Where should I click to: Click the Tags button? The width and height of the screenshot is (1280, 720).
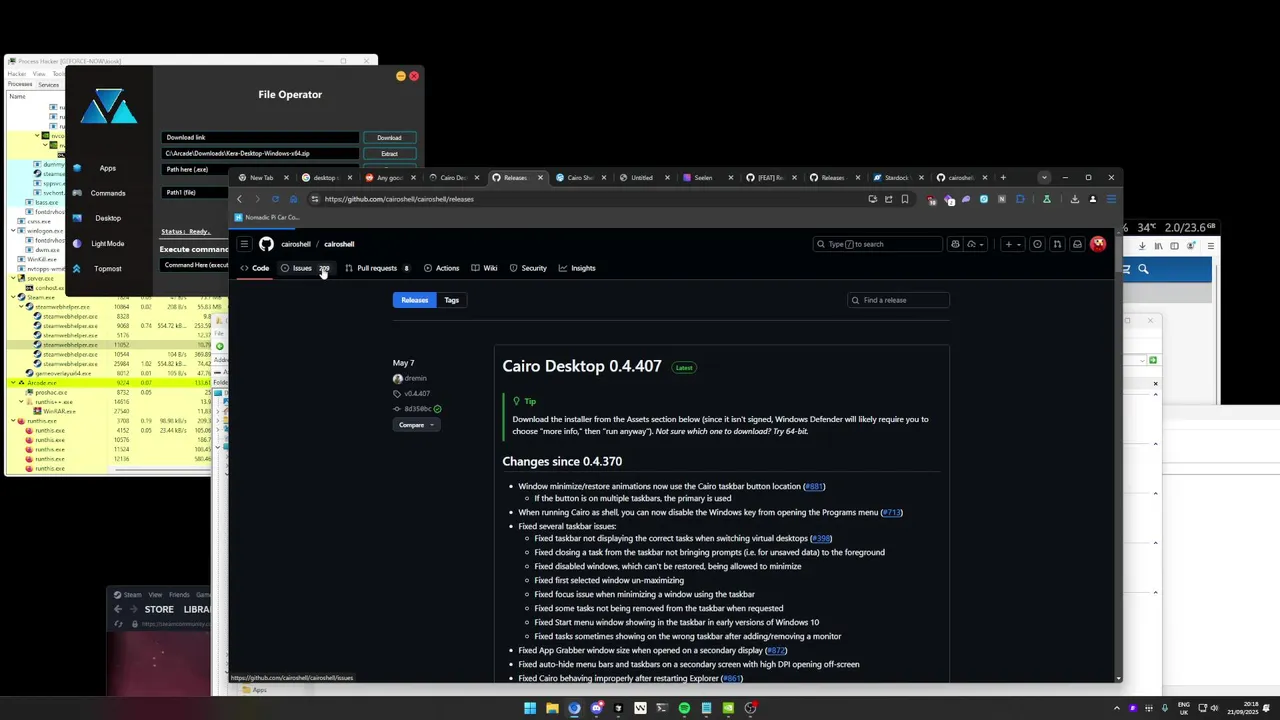451,300
